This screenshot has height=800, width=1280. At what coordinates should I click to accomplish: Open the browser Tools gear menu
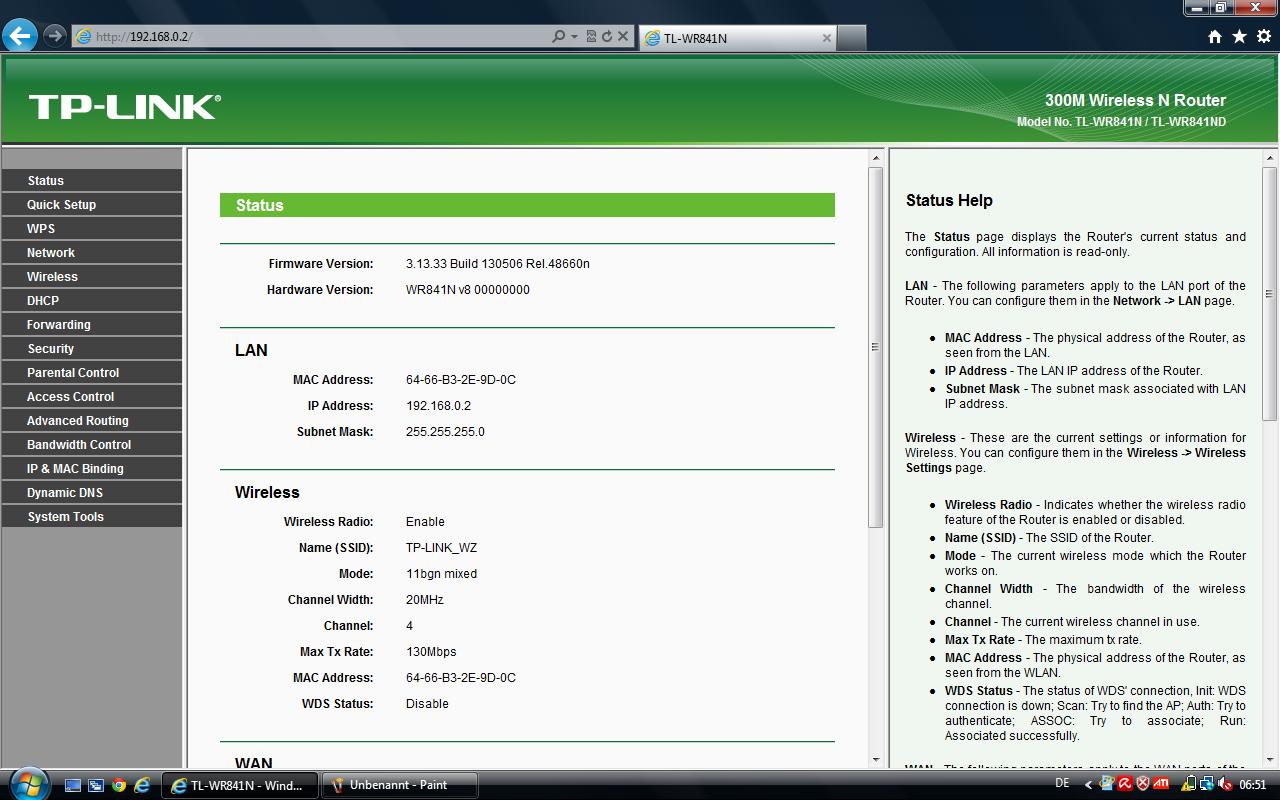tap(1264, 36)
